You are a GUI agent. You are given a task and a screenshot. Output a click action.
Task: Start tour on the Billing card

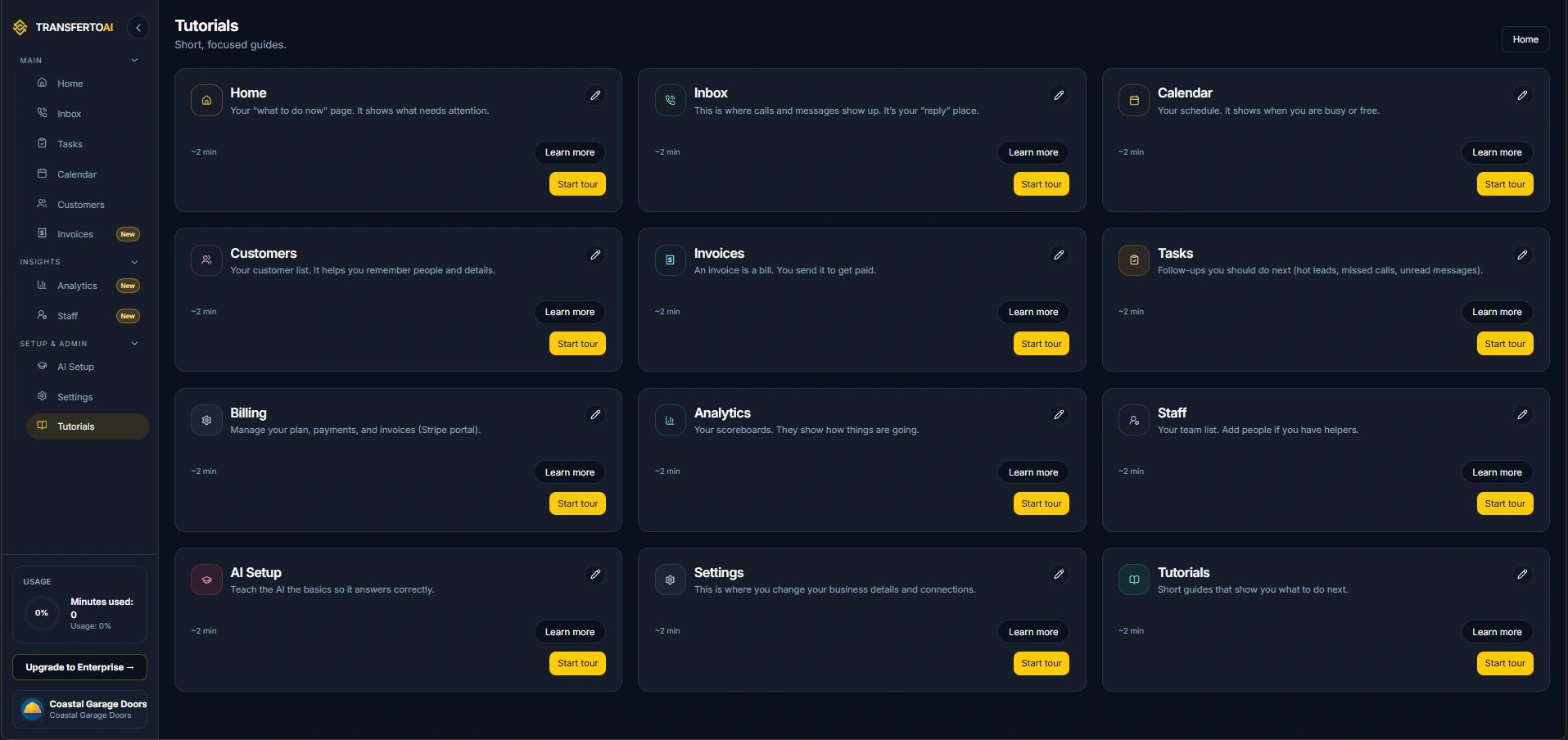(x=577, y=503)
